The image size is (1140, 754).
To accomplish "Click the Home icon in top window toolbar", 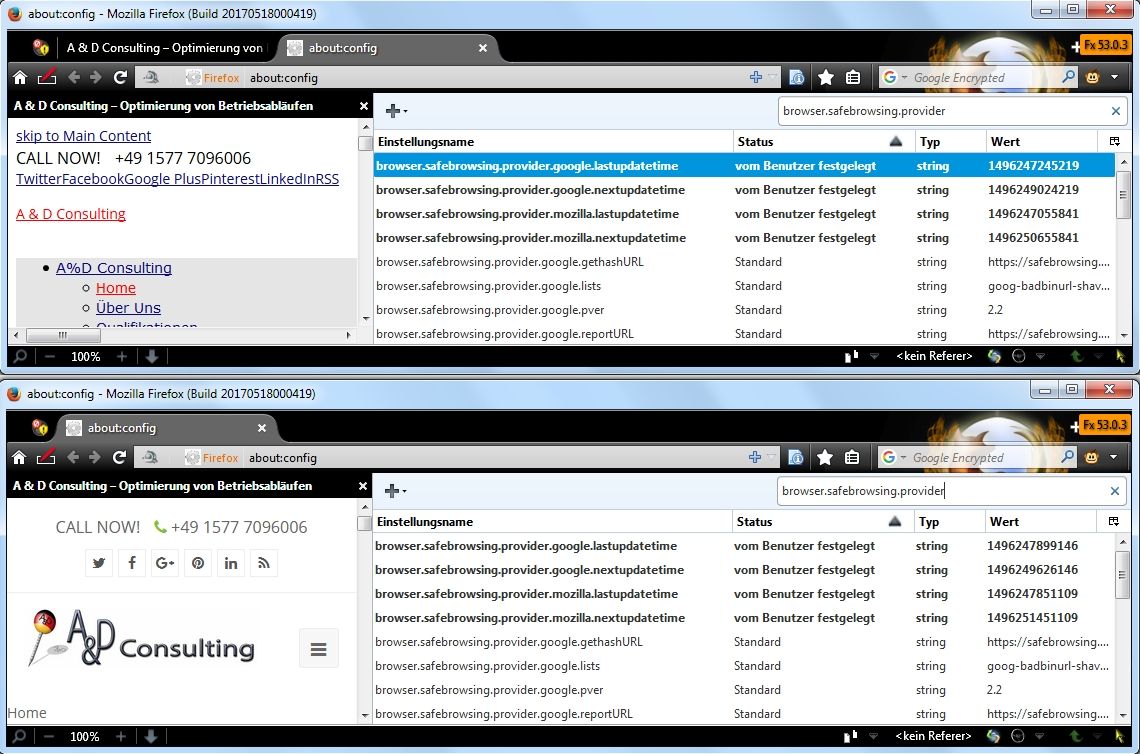I will [x=19, y=77].
